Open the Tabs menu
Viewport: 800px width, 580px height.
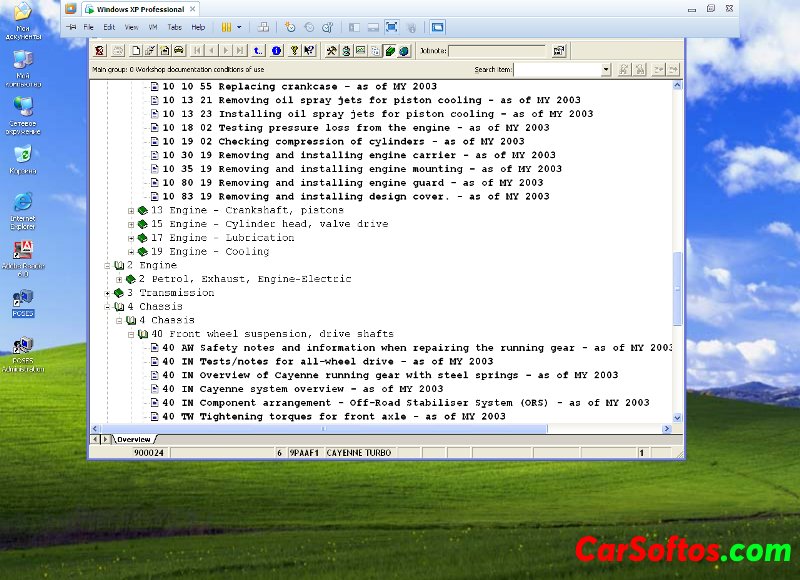[175, 27]
